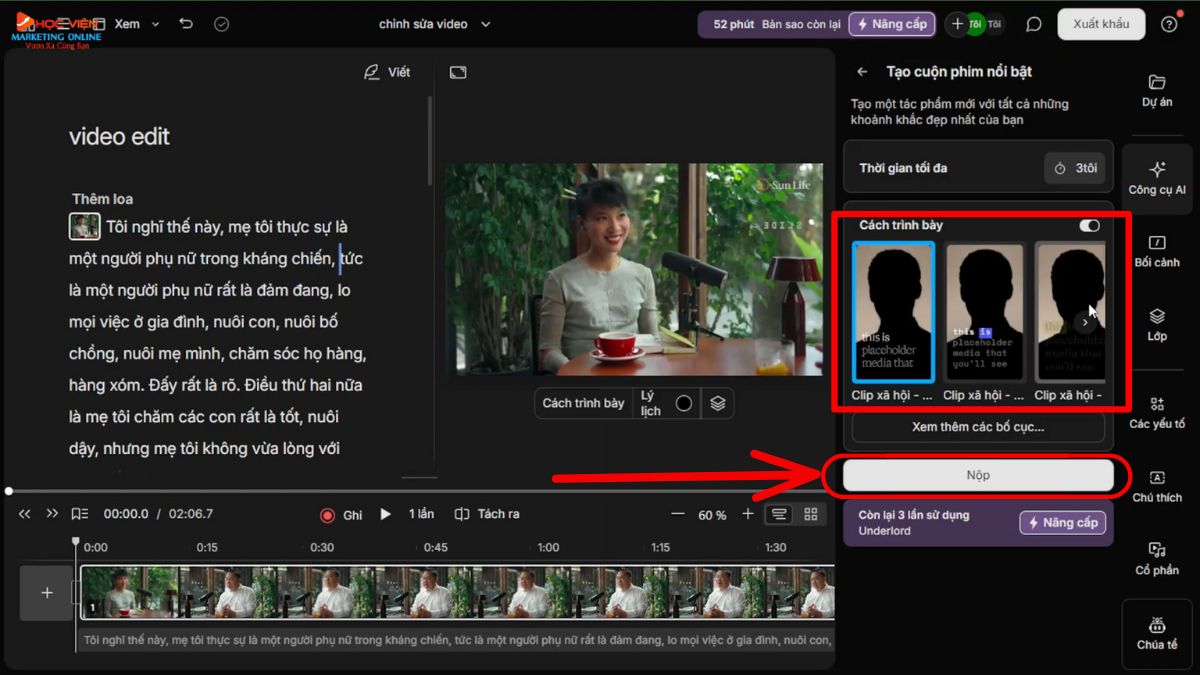1200x675 pixels.
Task: Click the playback progress bar above the timeline
Action: coord(420,491)
